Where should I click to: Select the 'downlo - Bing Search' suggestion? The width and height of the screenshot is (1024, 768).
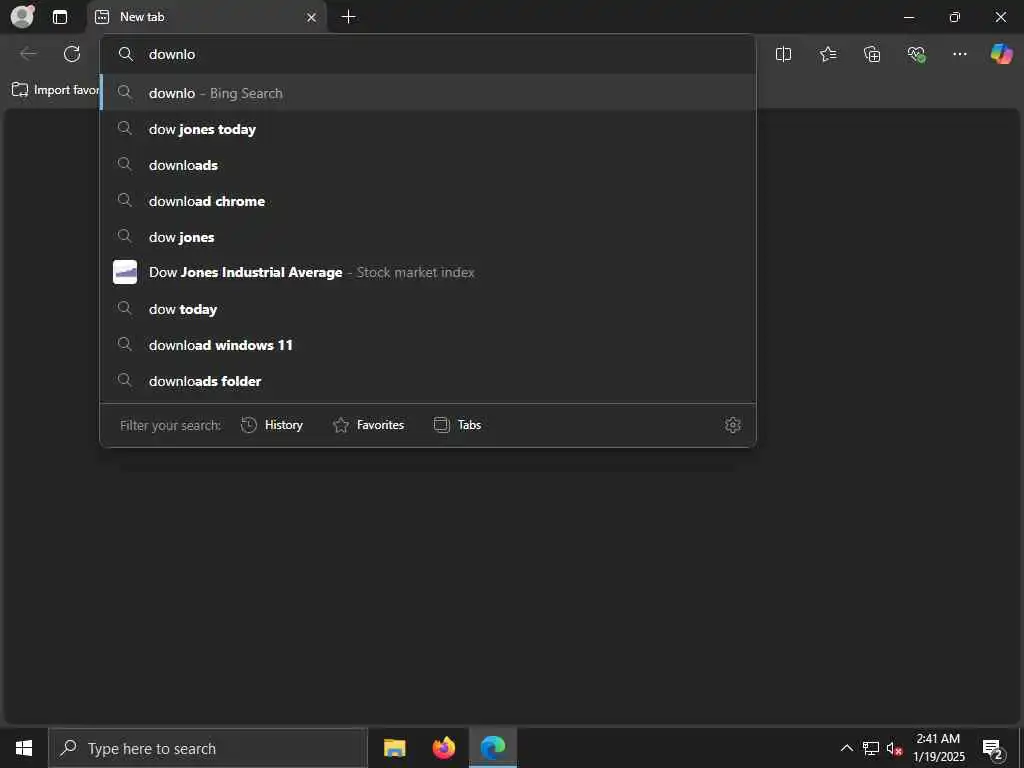tap(428, 93)
